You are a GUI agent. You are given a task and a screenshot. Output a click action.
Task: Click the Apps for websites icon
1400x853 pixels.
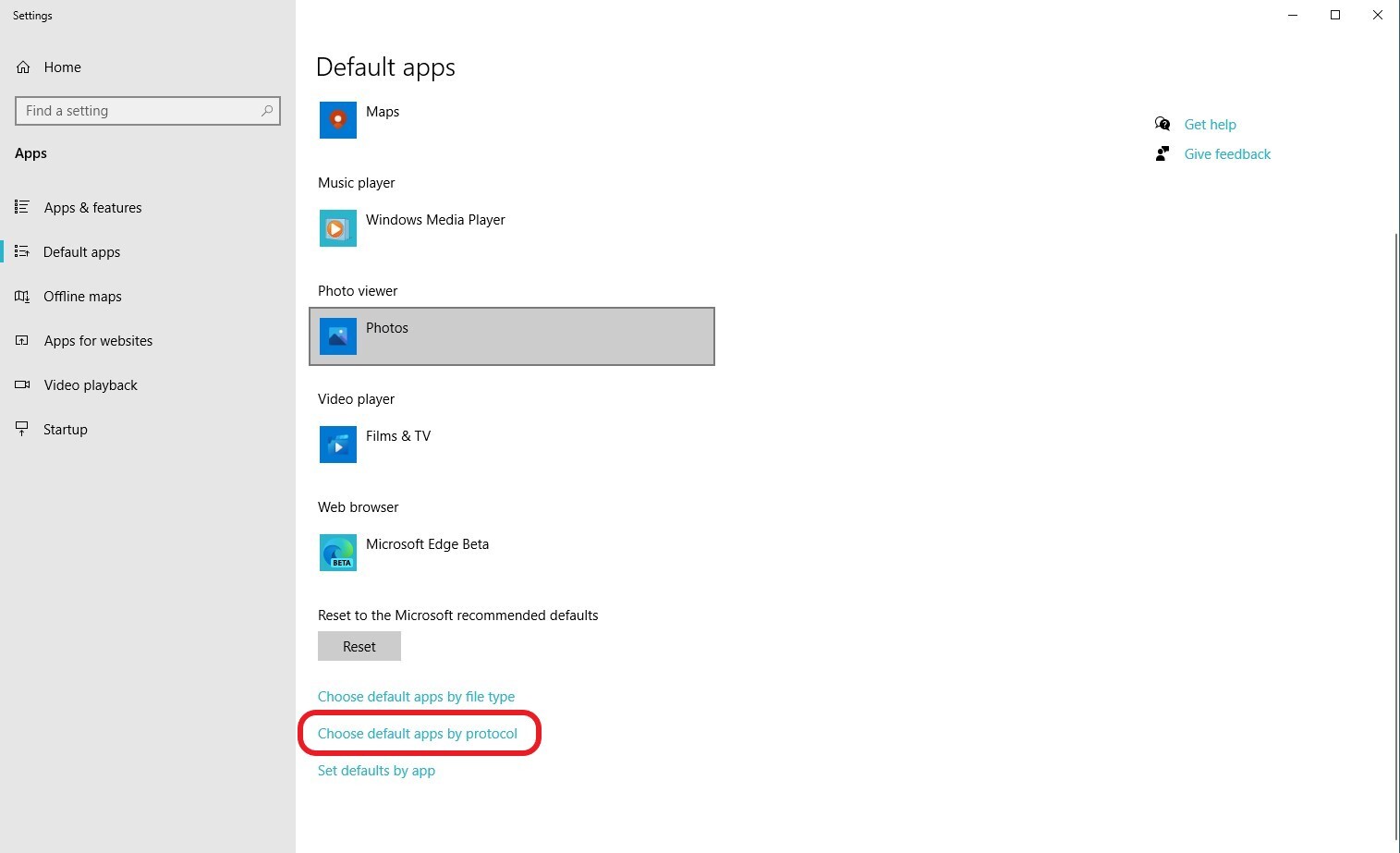tap(22, 340)
